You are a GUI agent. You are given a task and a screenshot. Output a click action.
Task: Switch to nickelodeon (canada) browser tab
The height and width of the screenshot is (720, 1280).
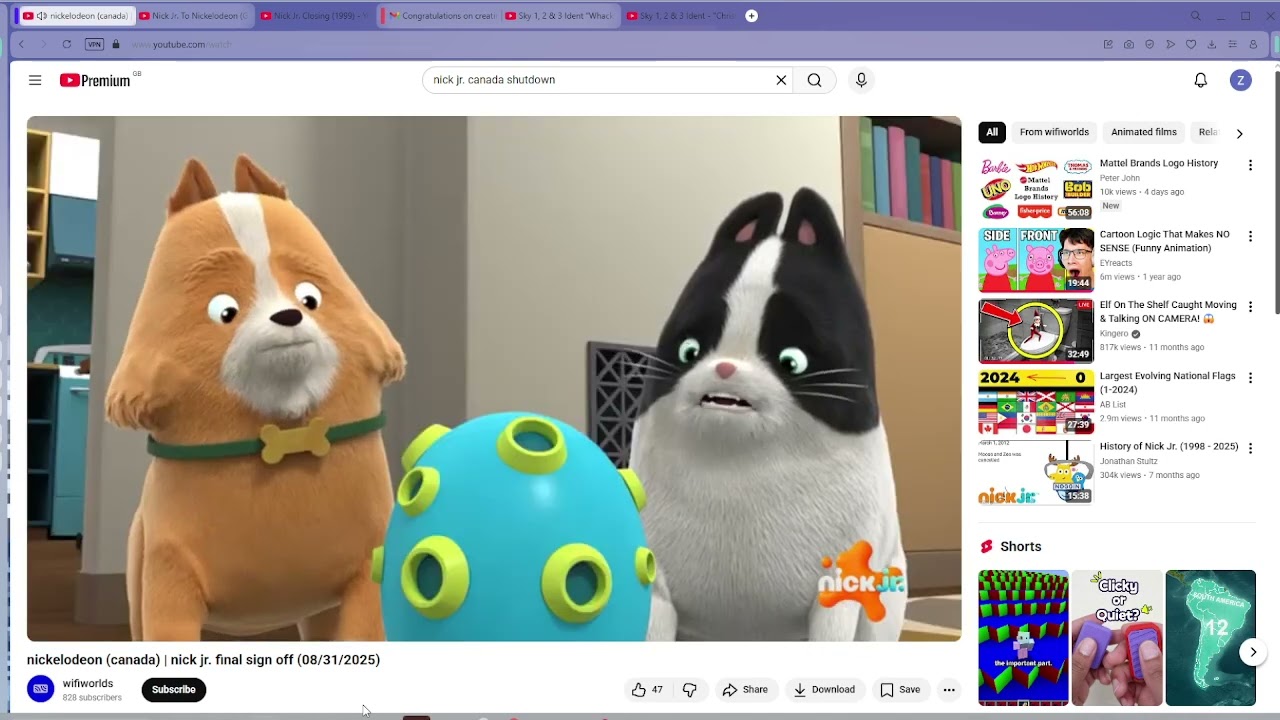point(76,16)
